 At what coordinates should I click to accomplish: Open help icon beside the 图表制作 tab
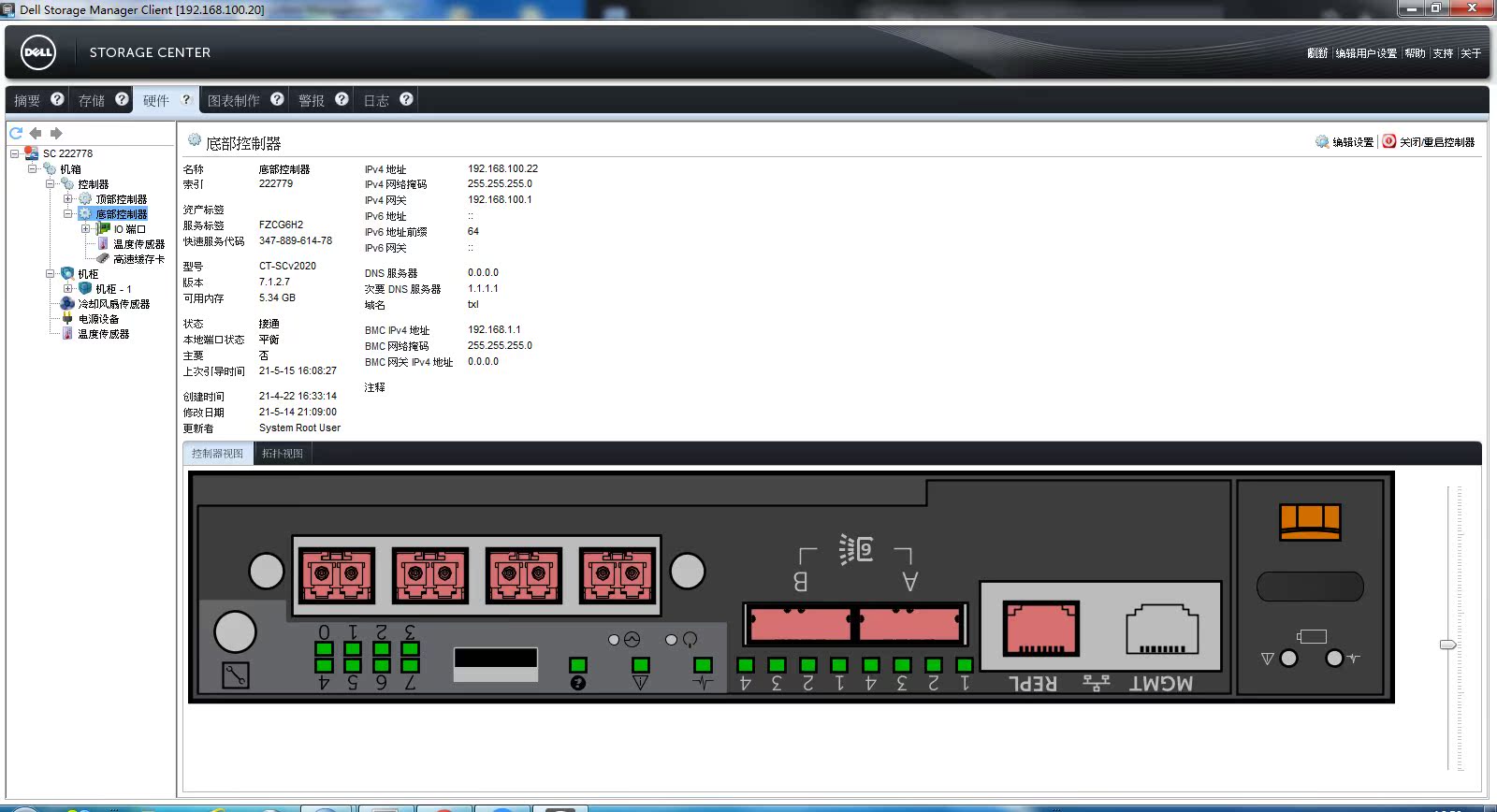pyautogui.click(x=277, y=99)
